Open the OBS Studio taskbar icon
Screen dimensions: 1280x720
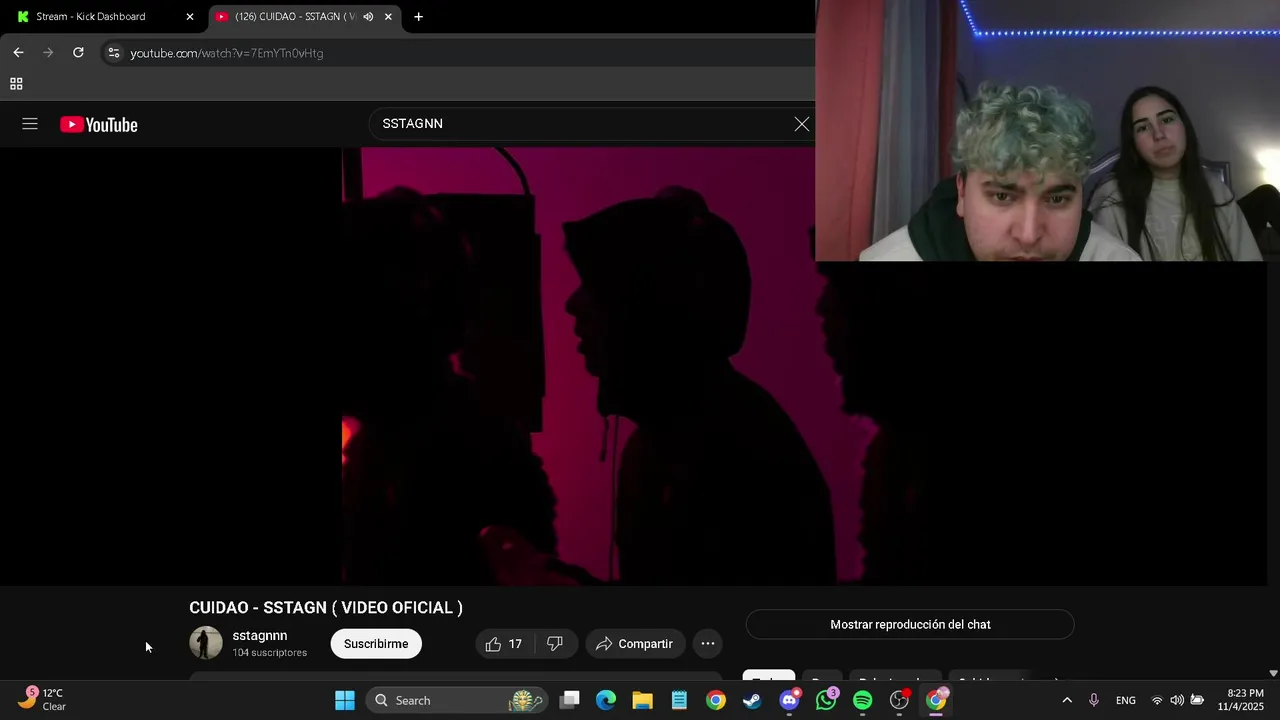point(899,700)
